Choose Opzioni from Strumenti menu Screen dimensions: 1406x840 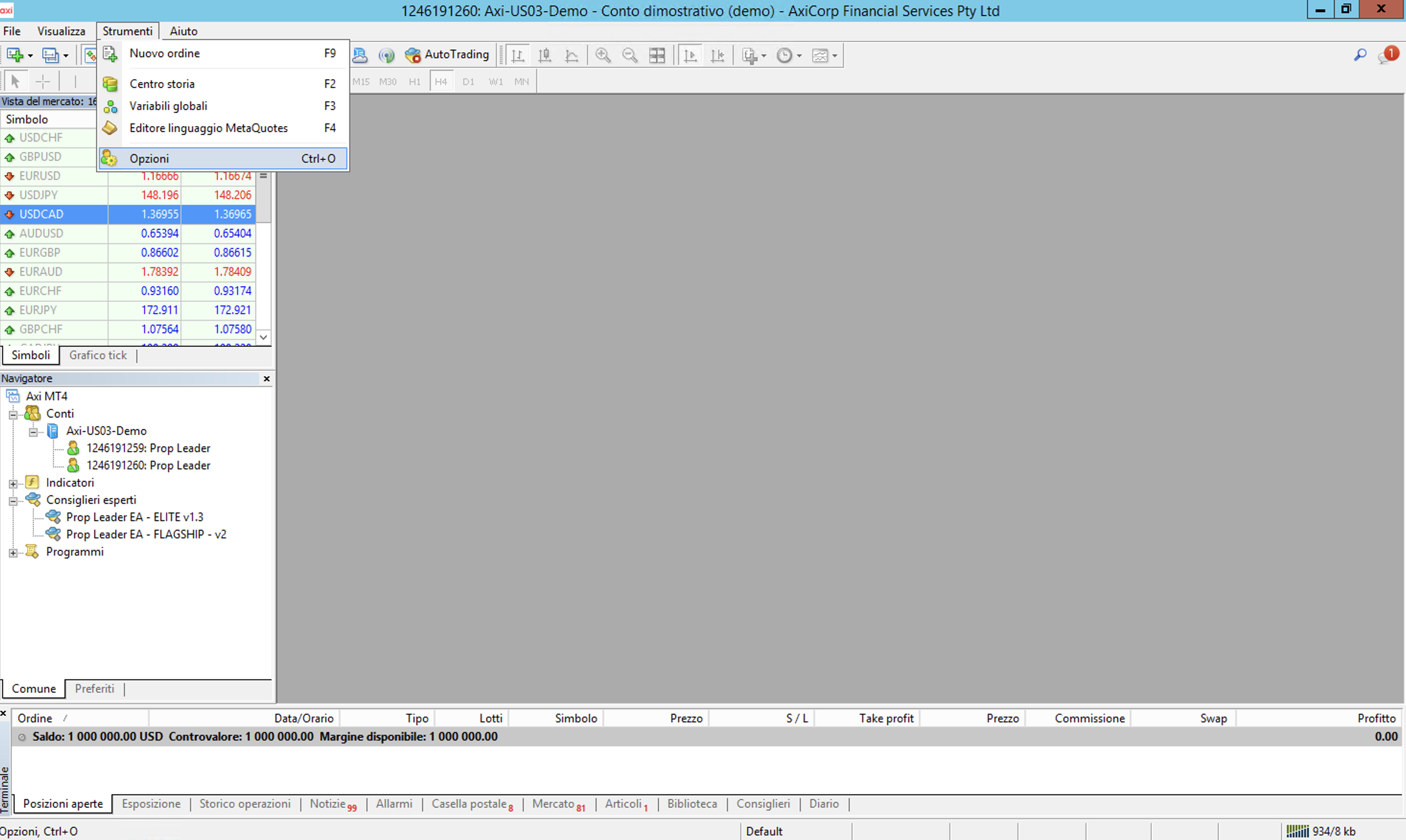(150, 159)
